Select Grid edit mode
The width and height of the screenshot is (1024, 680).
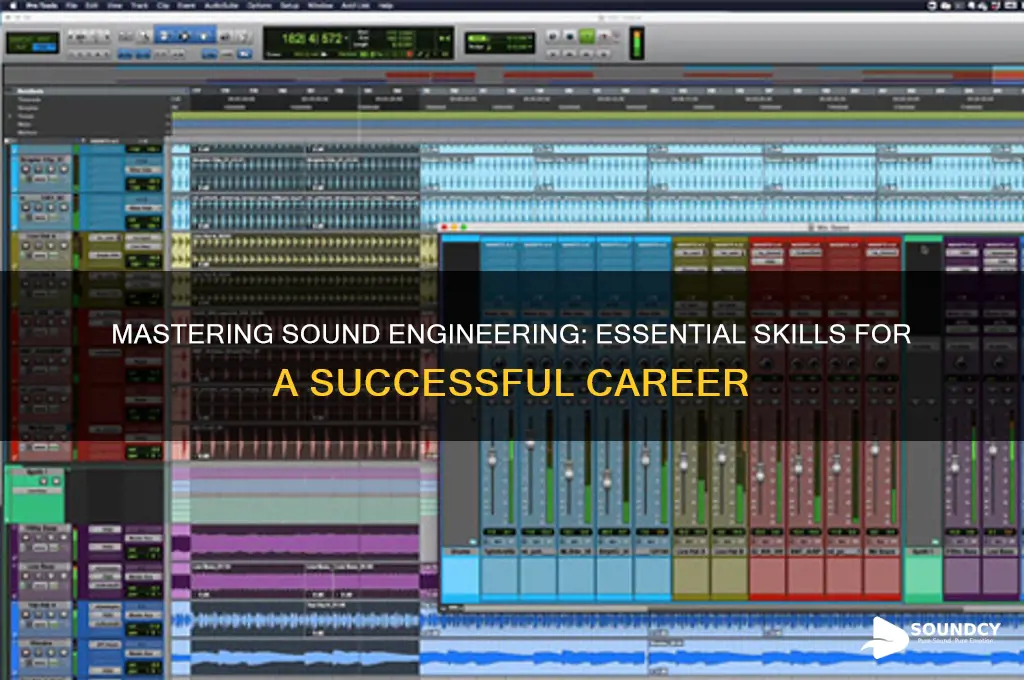click(44, 48)
